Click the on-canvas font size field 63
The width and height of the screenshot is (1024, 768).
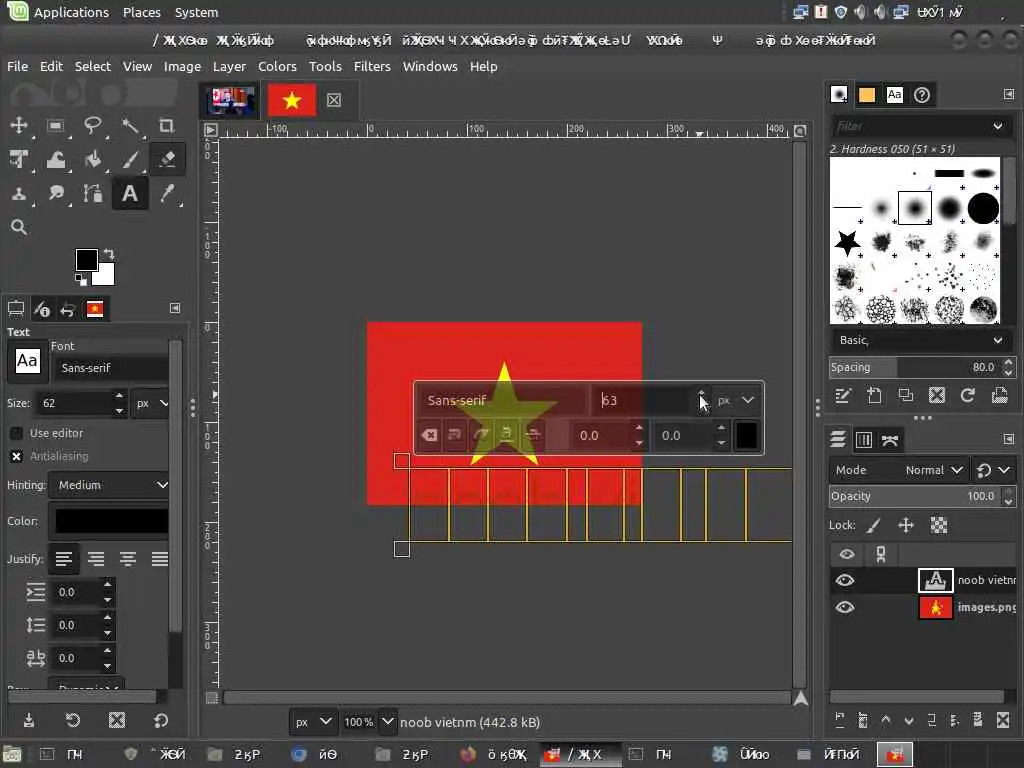pyautogui.click(x=642, y=400)
